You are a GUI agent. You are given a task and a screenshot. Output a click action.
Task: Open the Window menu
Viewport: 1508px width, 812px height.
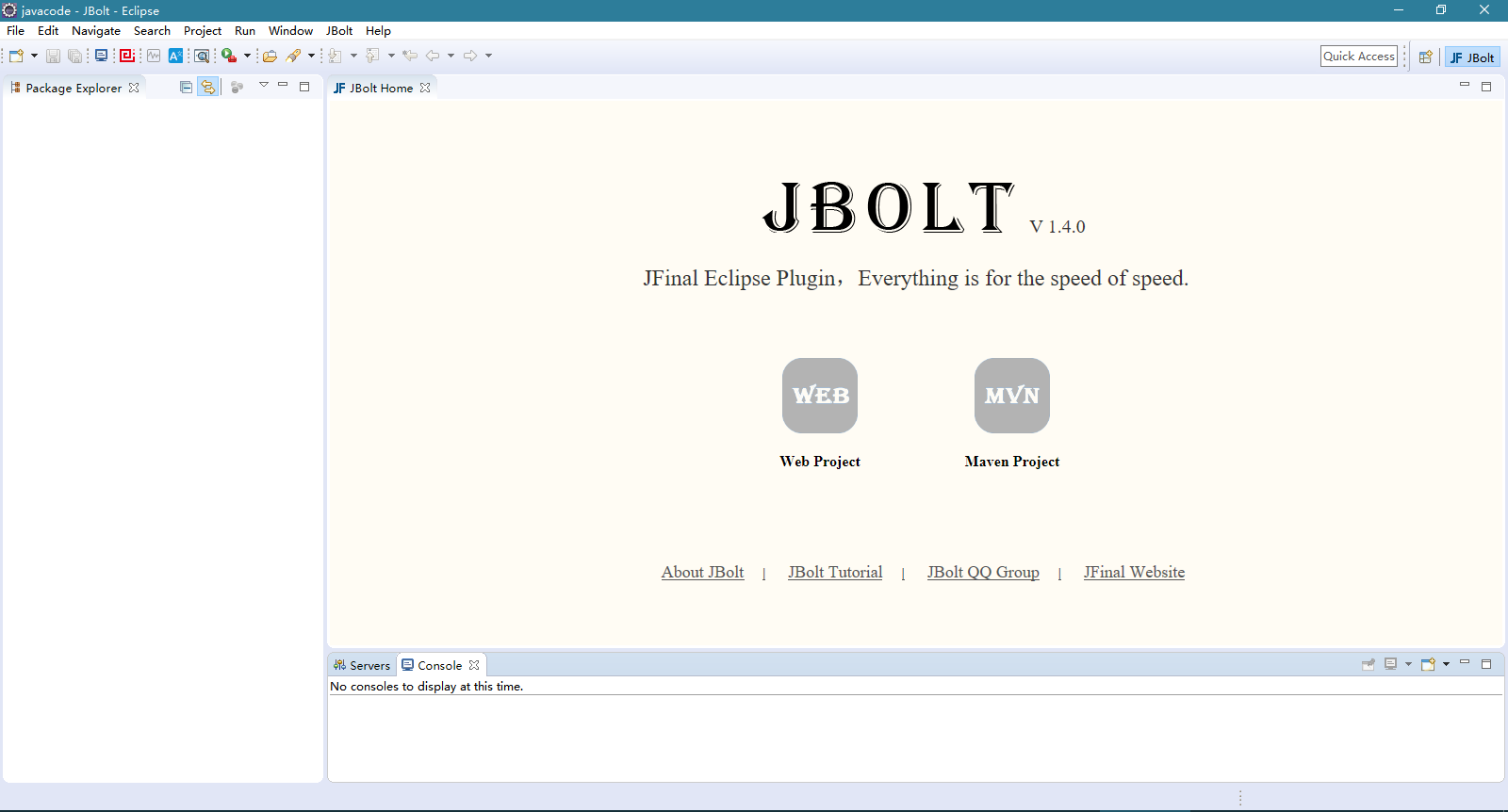[290, 30]
